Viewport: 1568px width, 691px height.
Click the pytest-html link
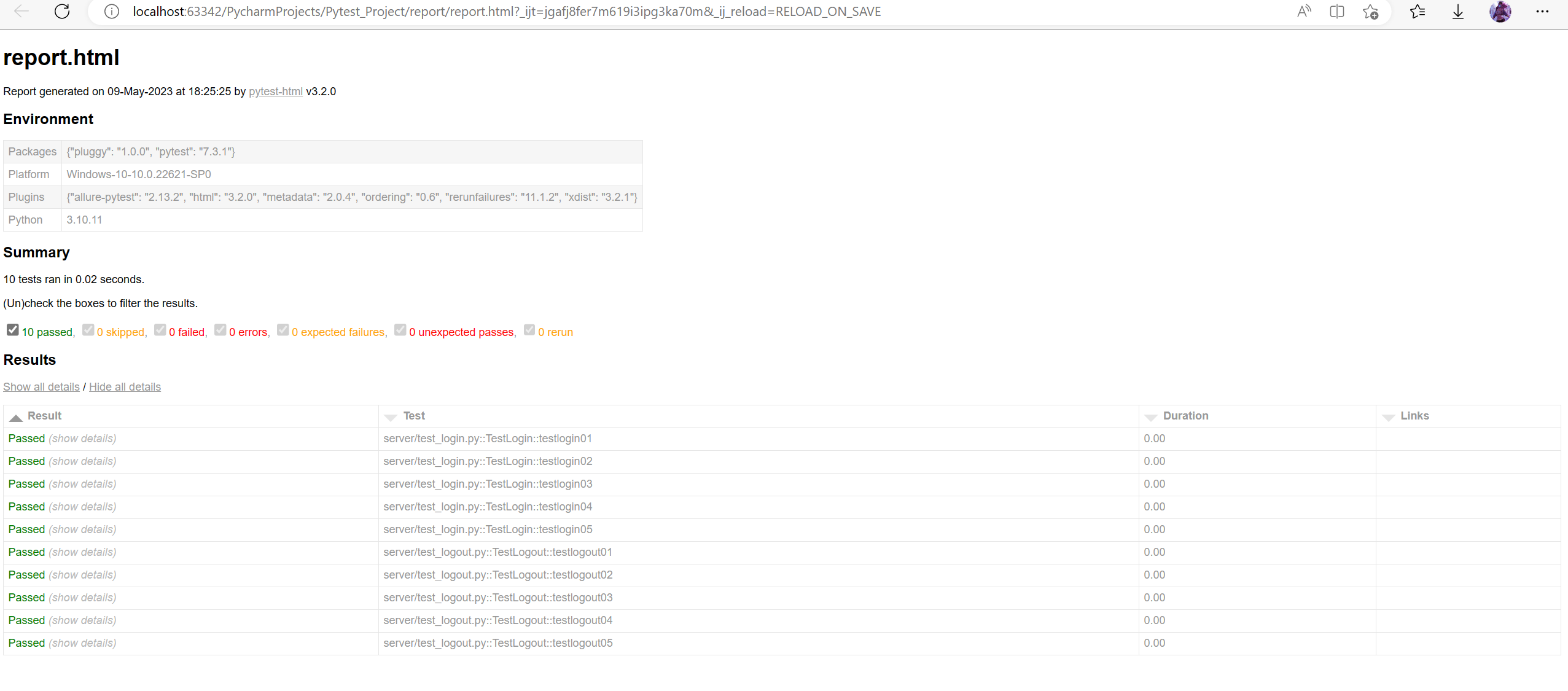[275, 92]
